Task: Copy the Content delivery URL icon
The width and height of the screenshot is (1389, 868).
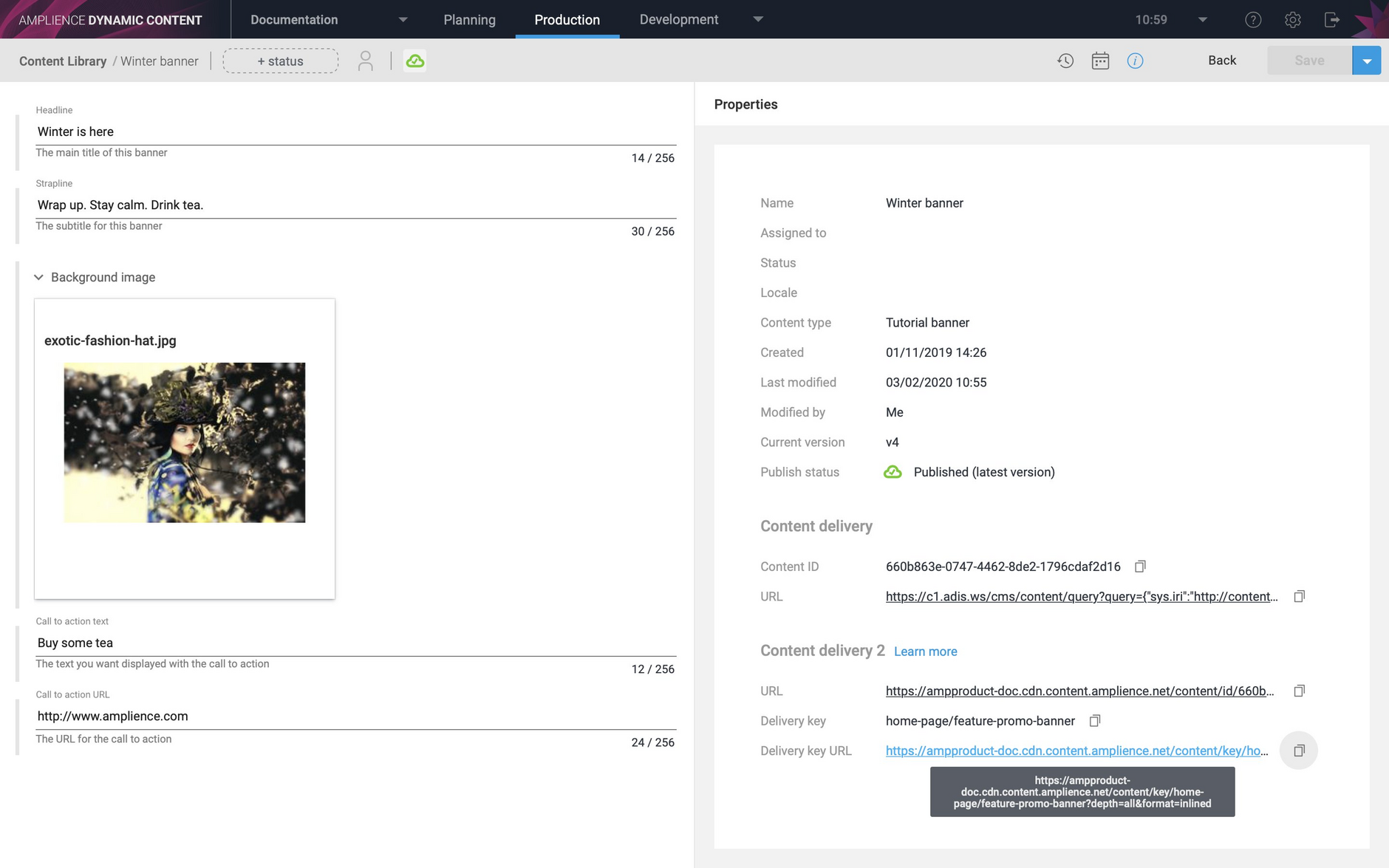Action: coord(1299,595)
